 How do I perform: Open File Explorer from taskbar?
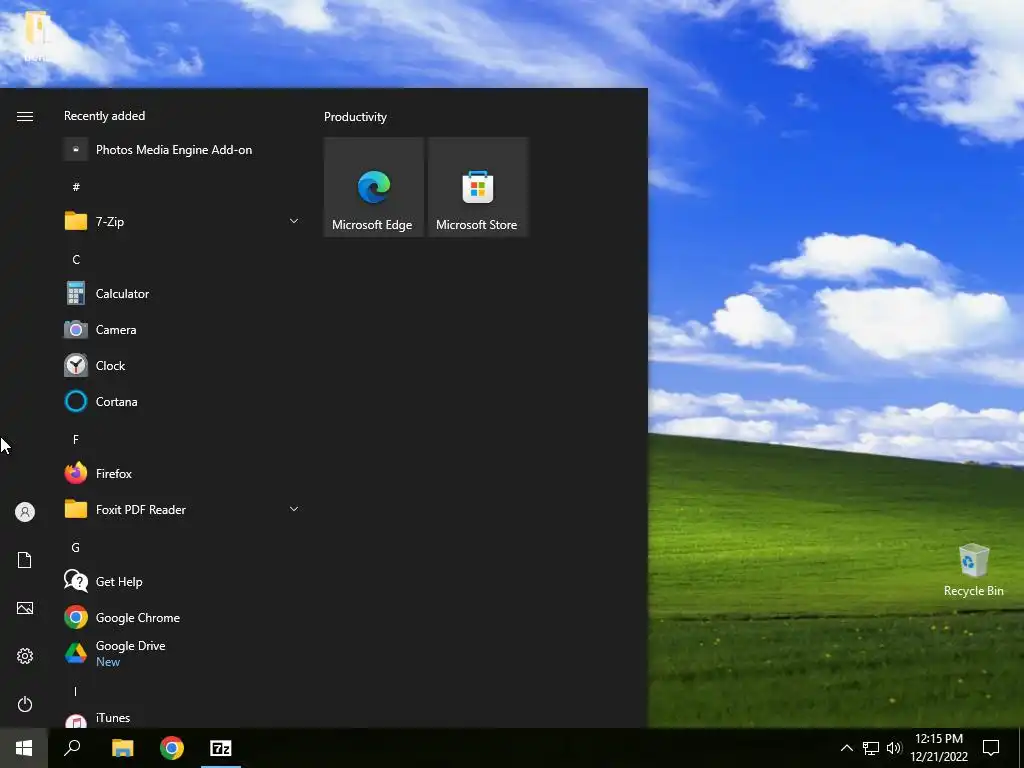coord(122,748)
